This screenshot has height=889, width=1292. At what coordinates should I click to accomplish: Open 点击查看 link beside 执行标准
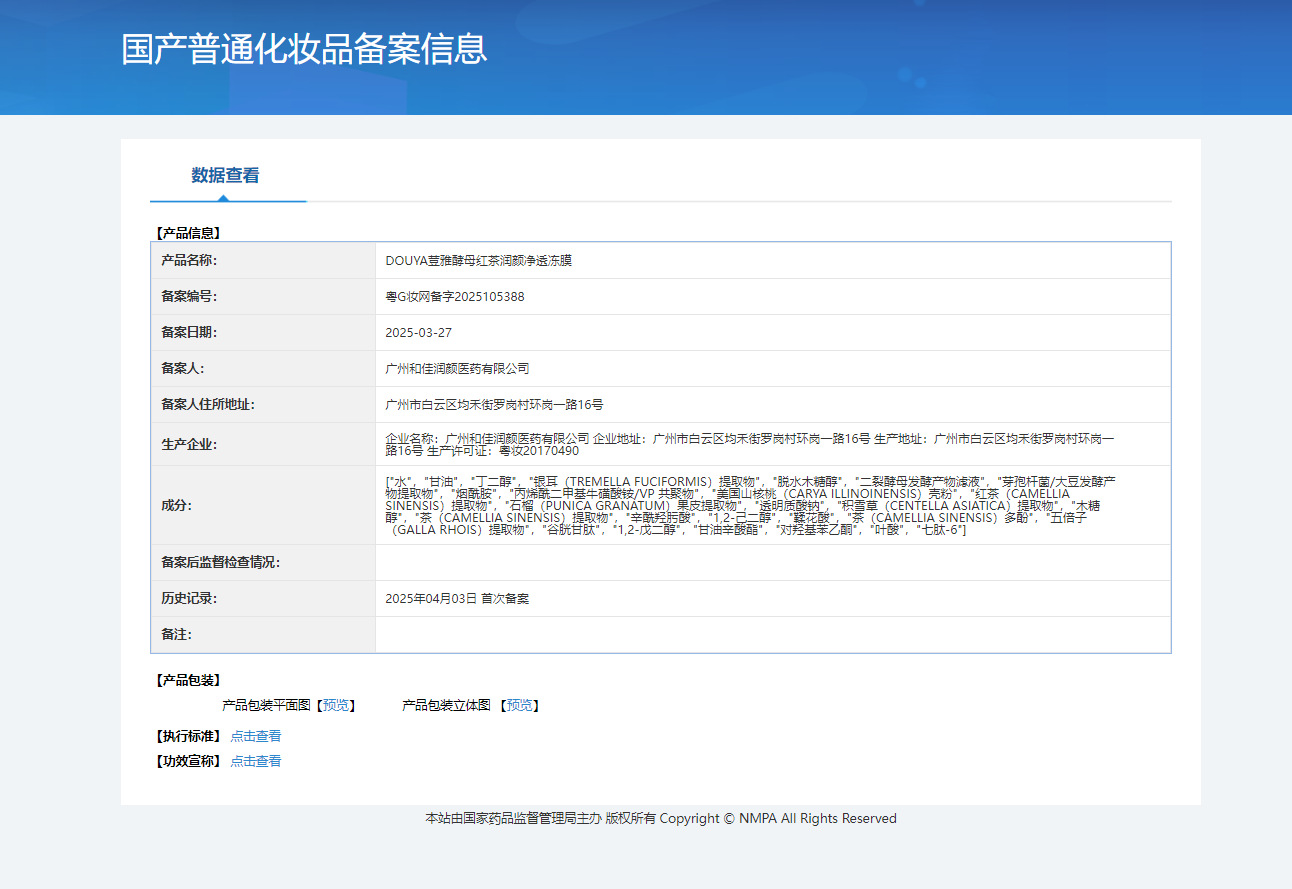256,736
